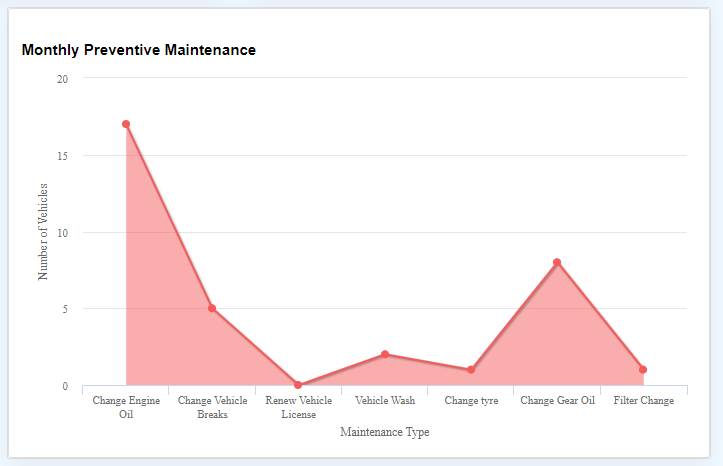
Task: Click the 'Renew Vehicle License' axis label
Action: pyautogui.click(x=298, y=406)
